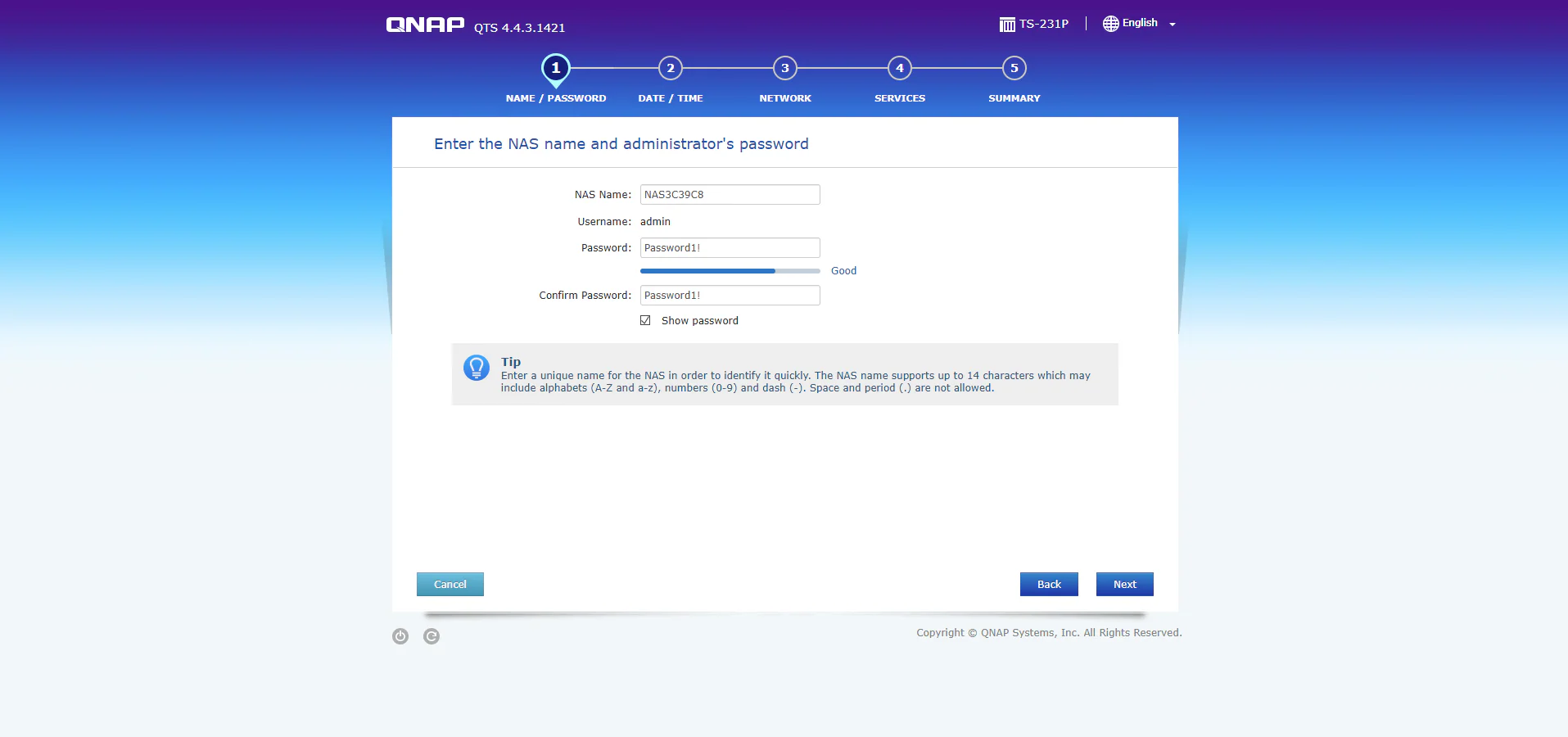This screenshot has width=1568, height=737.
Task: Go to step 3 circle
Action: click(x=785, y=68)
